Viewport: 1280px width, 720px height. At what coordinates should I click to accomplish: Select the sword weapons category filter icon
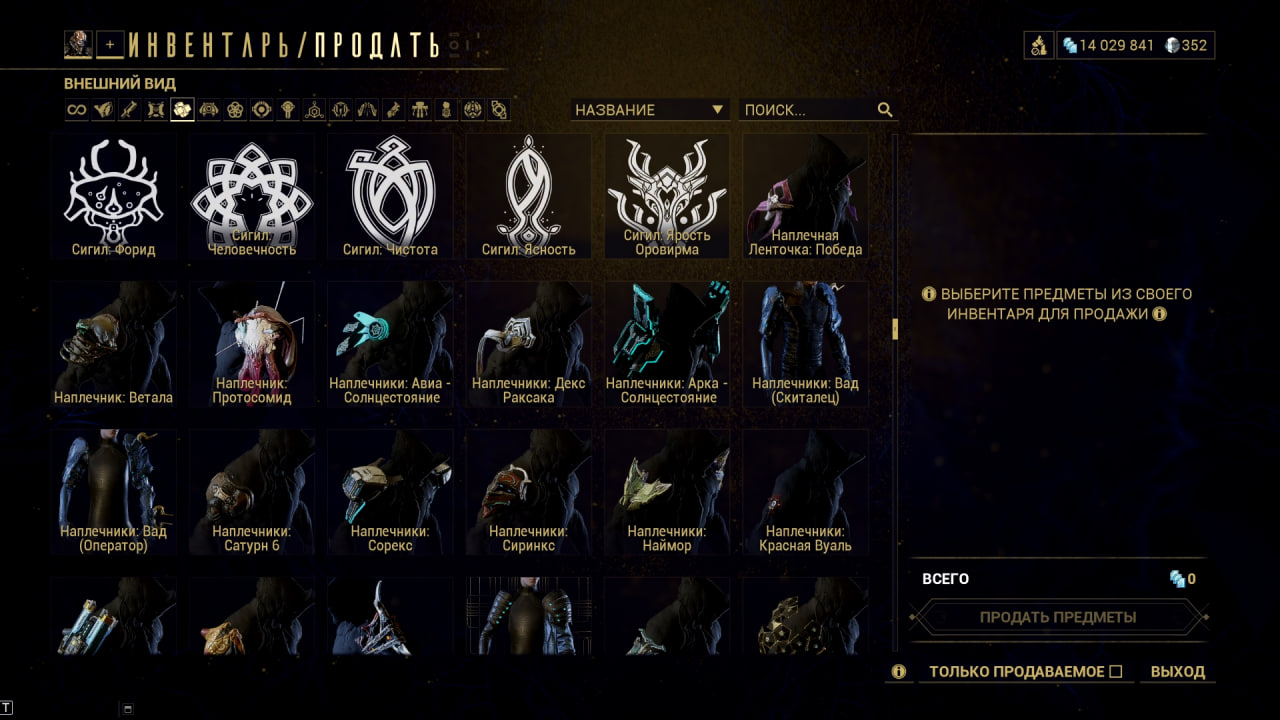coord(129,110)
